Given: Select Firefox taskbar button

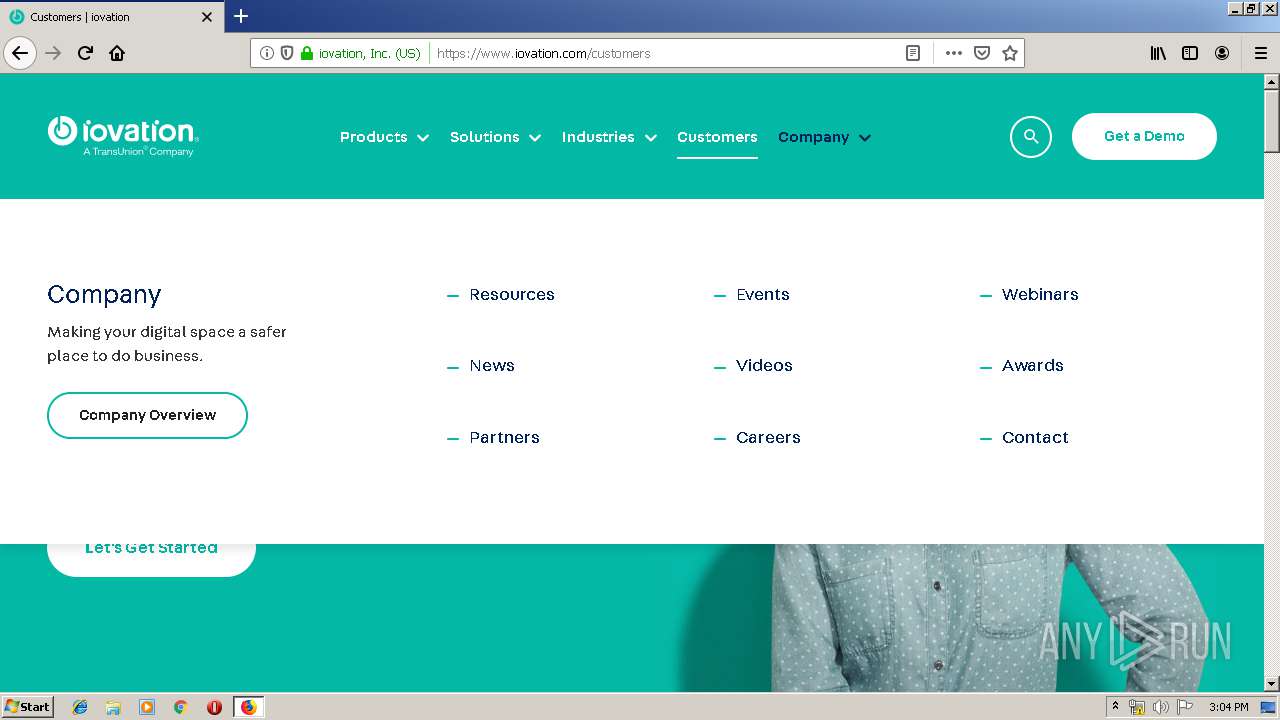Looking at the screenshot, I should tap(248, 707).
